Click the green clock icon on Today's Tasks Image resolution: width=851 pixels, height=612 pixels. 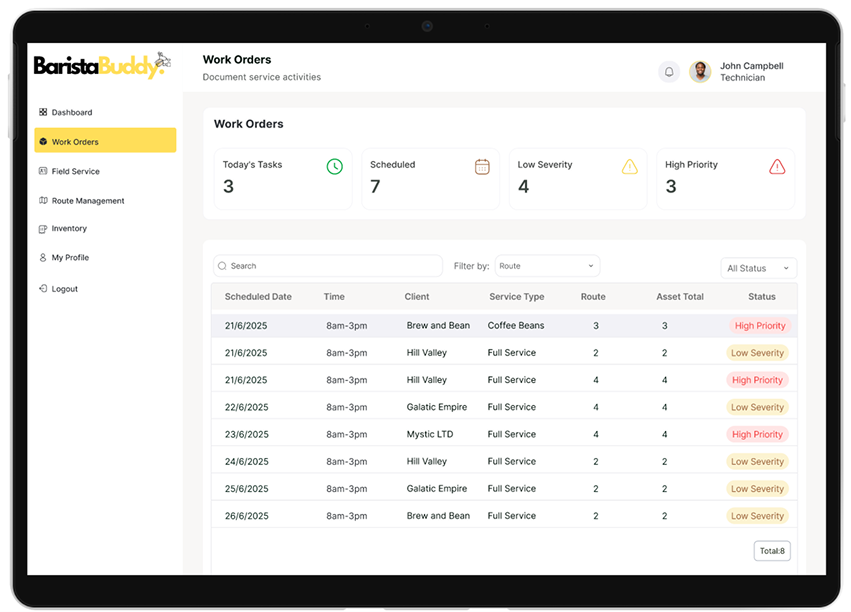pos(335,166)
